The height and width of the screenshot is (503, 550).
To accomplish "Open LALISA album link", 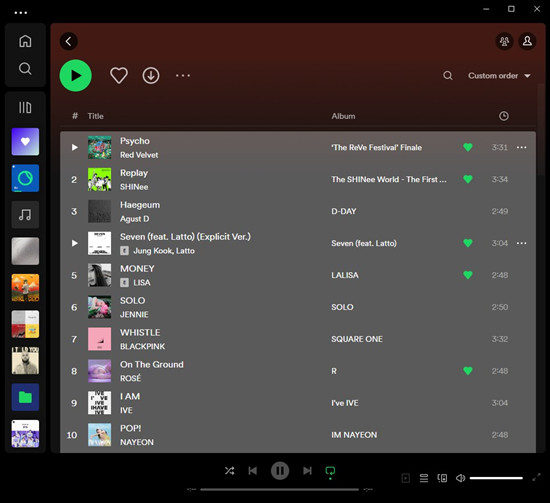I will (345, 275).
